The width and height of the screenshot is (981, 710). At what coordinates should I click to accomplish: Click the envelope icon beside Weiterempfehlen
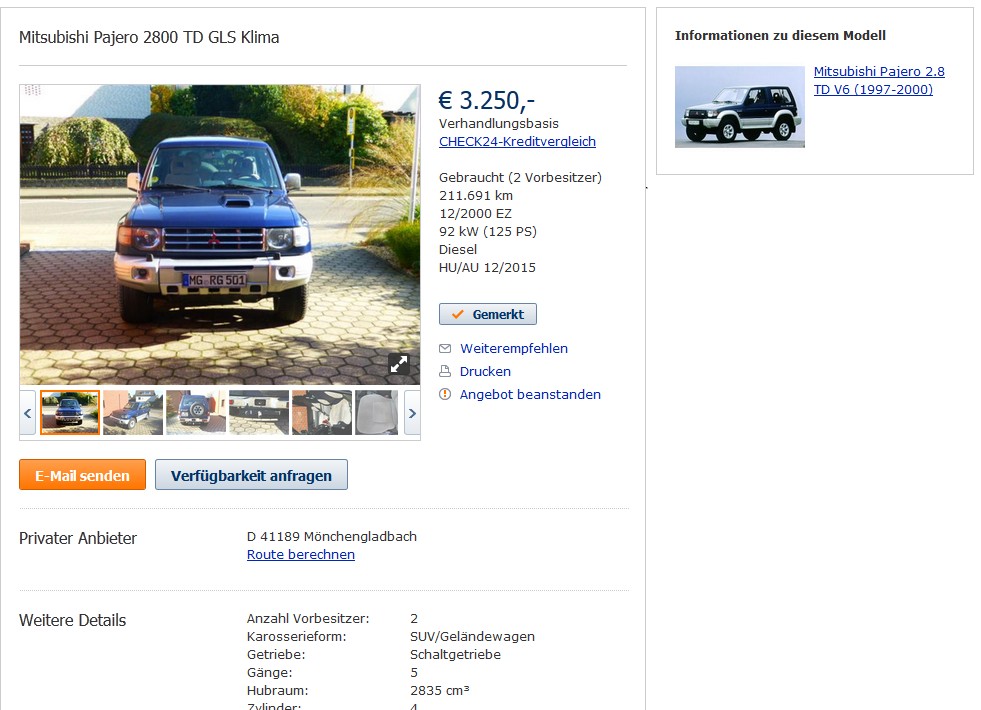tap(445, 348)
